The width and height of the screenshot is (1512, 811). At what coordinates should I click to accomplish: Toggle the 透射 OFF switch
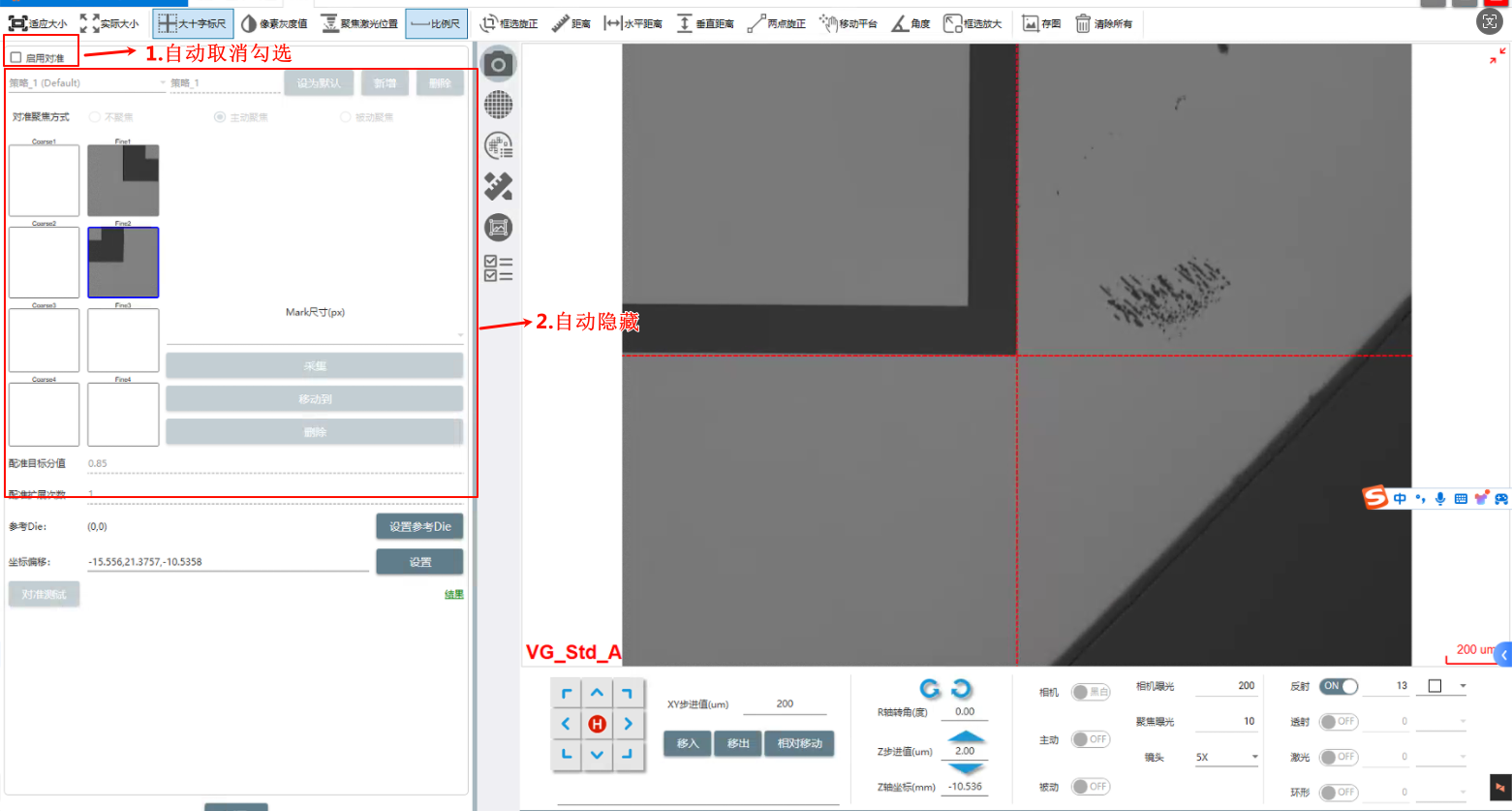[1339, 722]
